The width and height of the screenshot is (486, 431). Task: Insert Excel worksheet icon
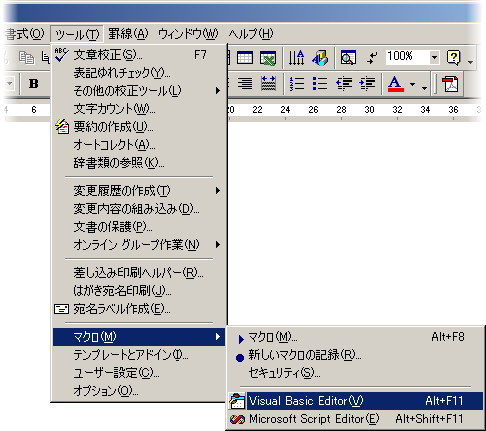tap(268, 58)
